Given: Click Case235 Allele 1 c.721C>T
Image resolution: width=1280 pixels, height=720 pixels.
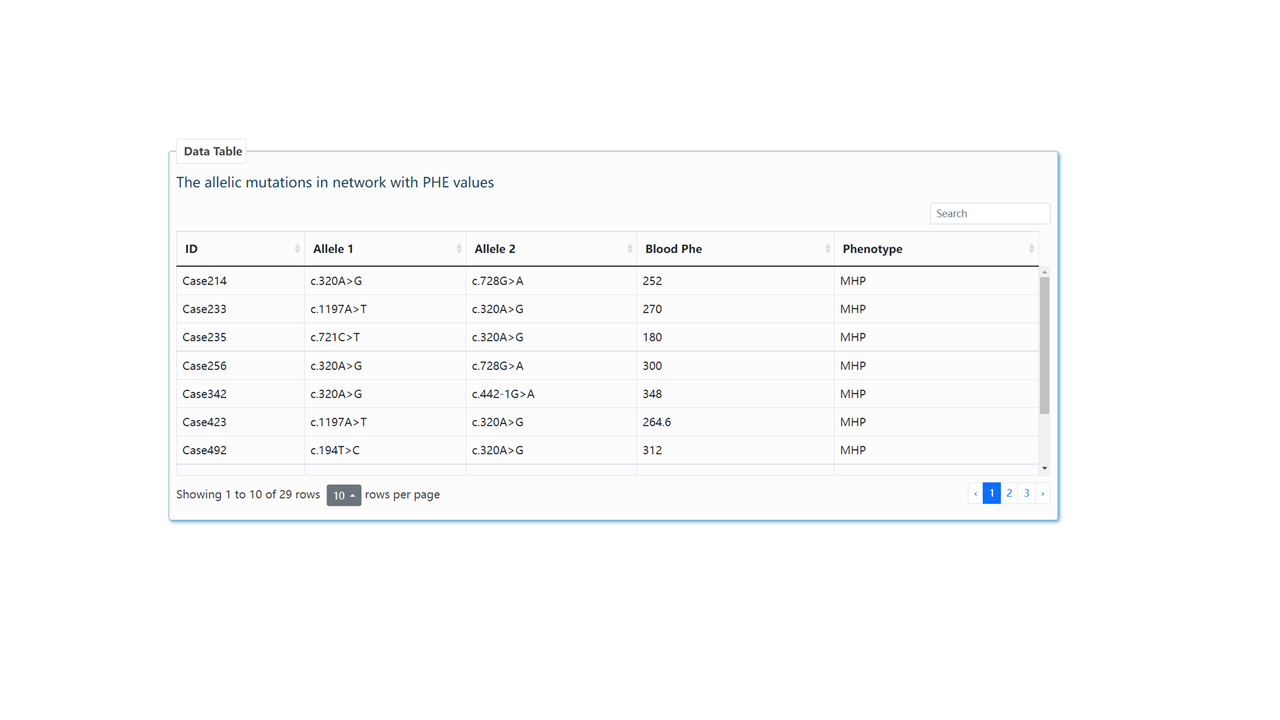Looking at the screenshot, I should [335, 337].
